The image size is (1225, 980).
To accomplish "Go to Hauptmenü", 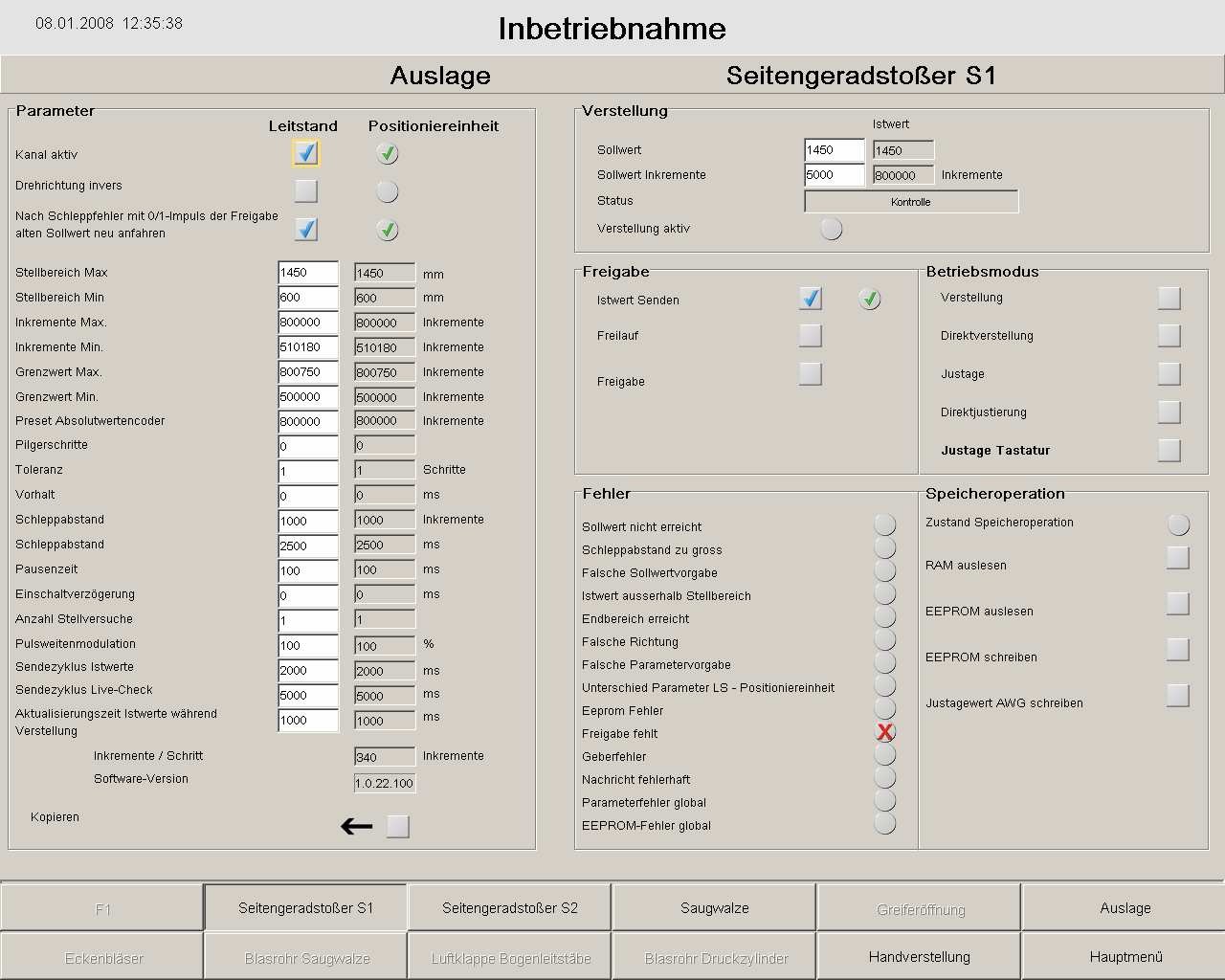I will [1125, 956].
